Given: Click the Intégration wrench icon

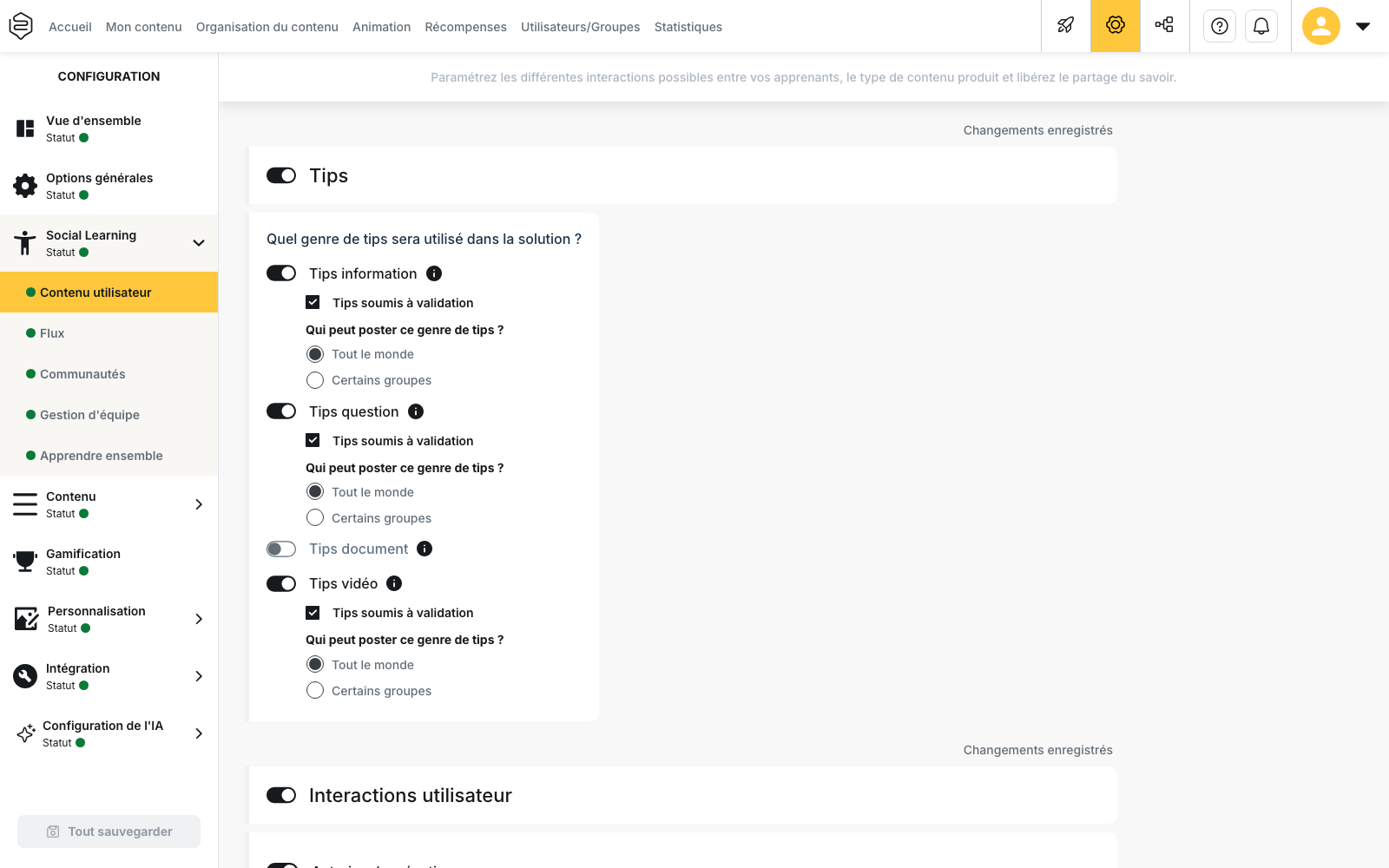Looking at the screenshot, I should tap(25, 676).
